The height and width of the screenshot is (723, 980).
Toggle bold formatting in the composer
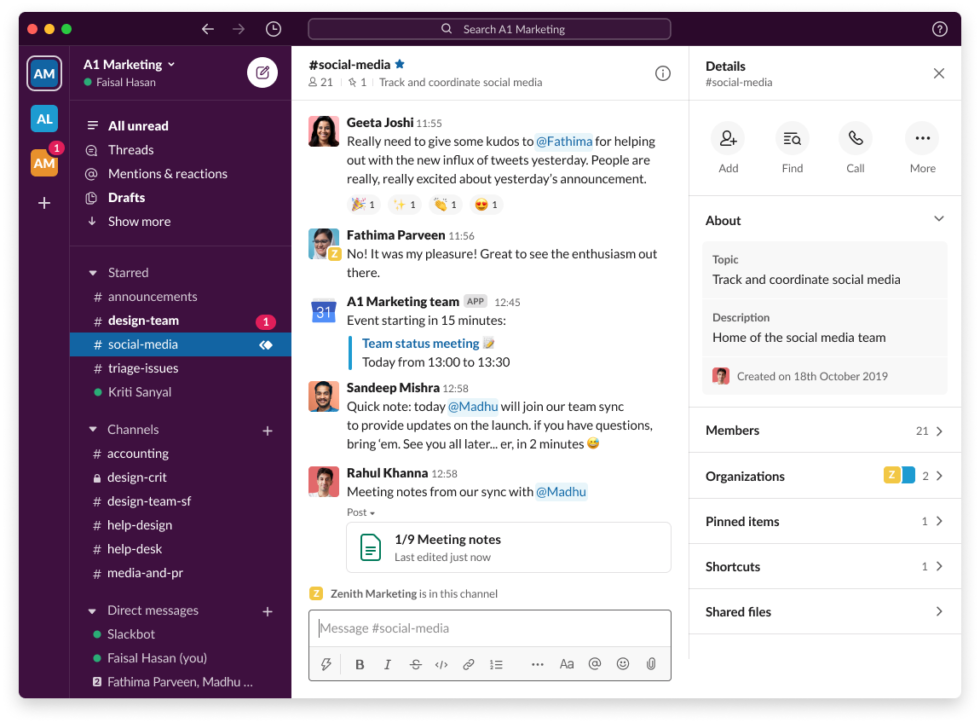click(359, 663)
